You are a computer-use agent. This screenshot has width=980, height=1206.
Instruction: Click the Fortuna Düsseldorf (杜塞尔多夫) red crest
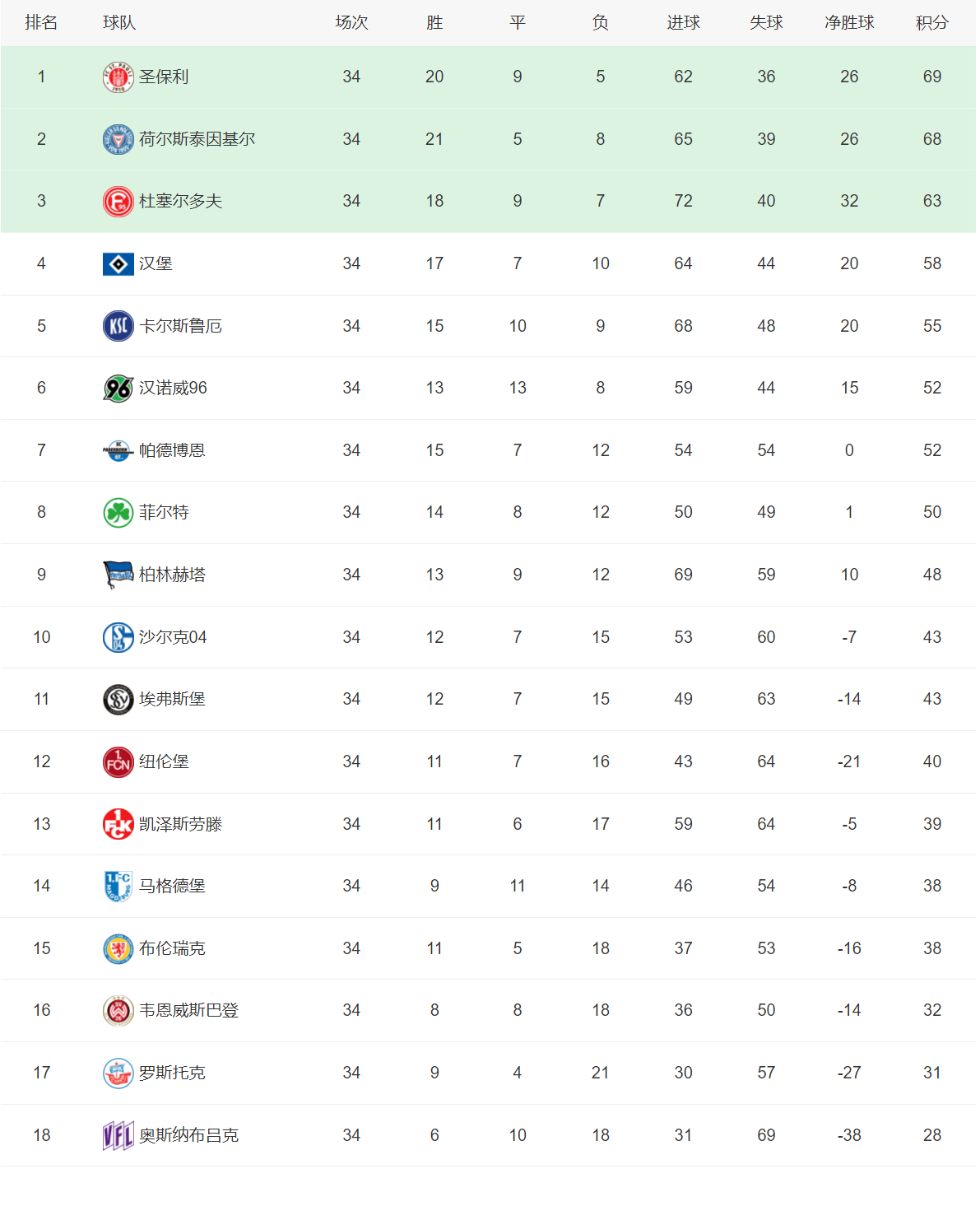[x=118, y=202]
